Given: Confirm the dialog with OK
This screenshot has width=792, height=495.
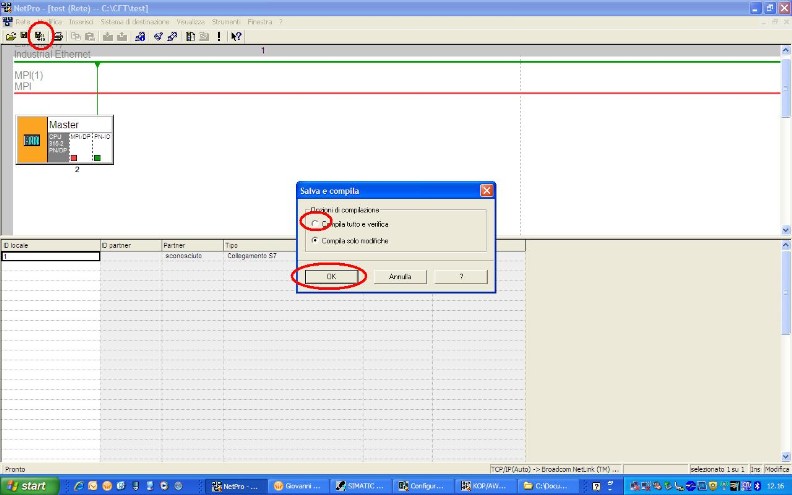Looking at the screenshot, I should pyautogui.click(x=331, y=276).
